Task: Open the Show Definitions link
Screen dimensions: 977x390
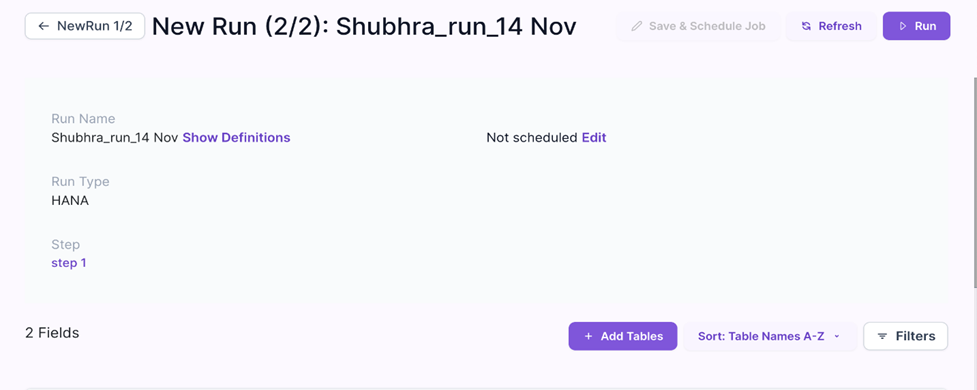Action: click(x=236, y=138)
